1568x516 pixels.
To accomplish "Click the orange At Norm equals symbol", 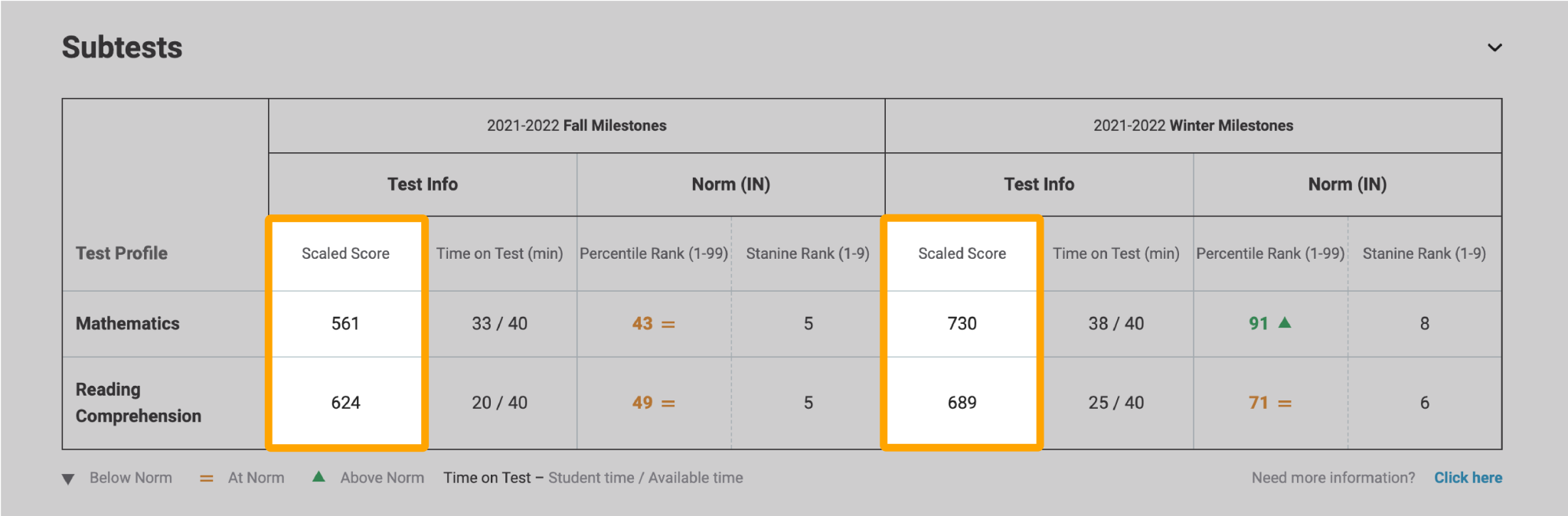I will (x=205, y=478).
